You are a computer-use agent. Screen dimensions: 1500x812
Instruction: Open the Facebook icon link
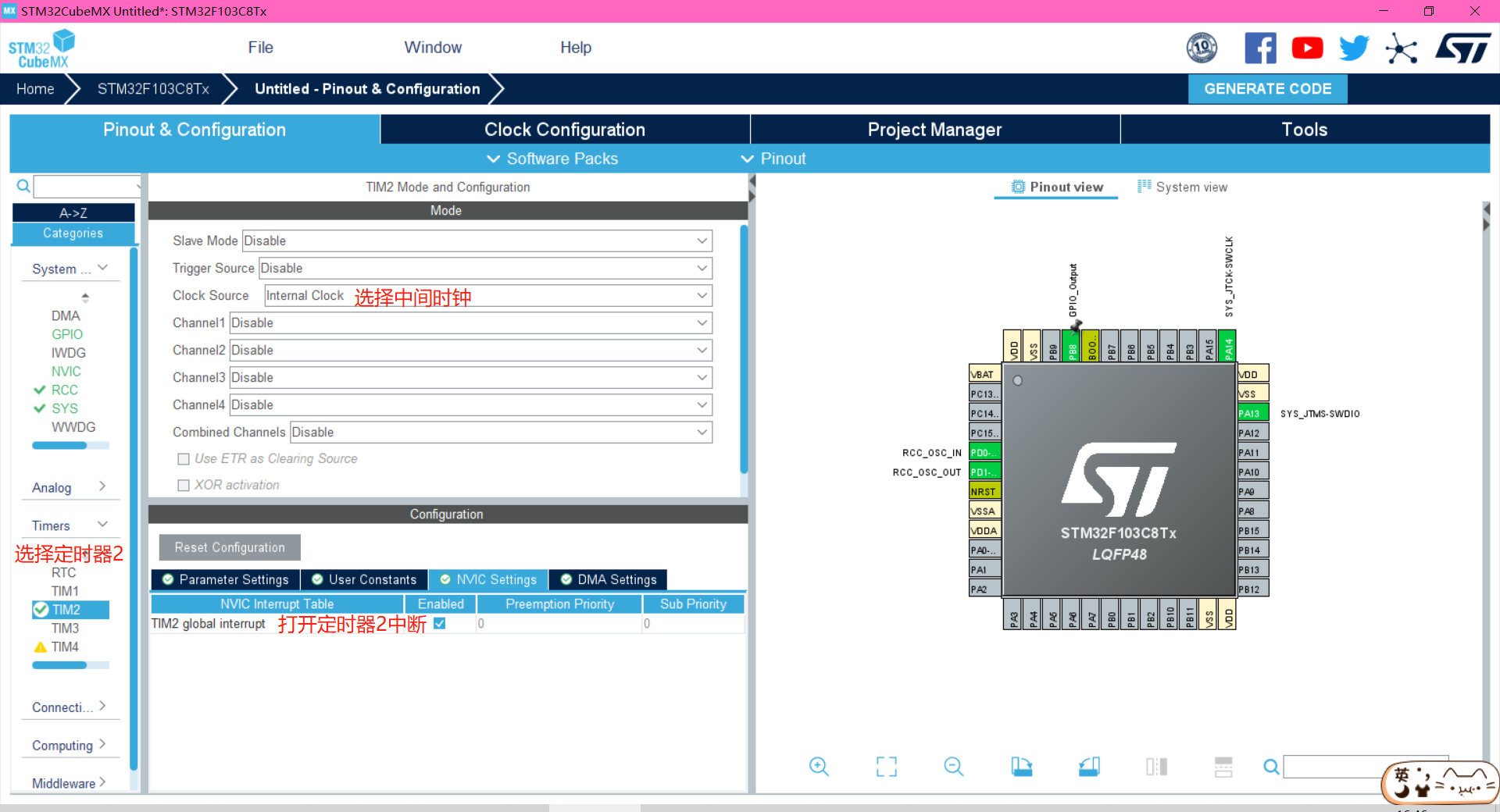pos(1260,48)
